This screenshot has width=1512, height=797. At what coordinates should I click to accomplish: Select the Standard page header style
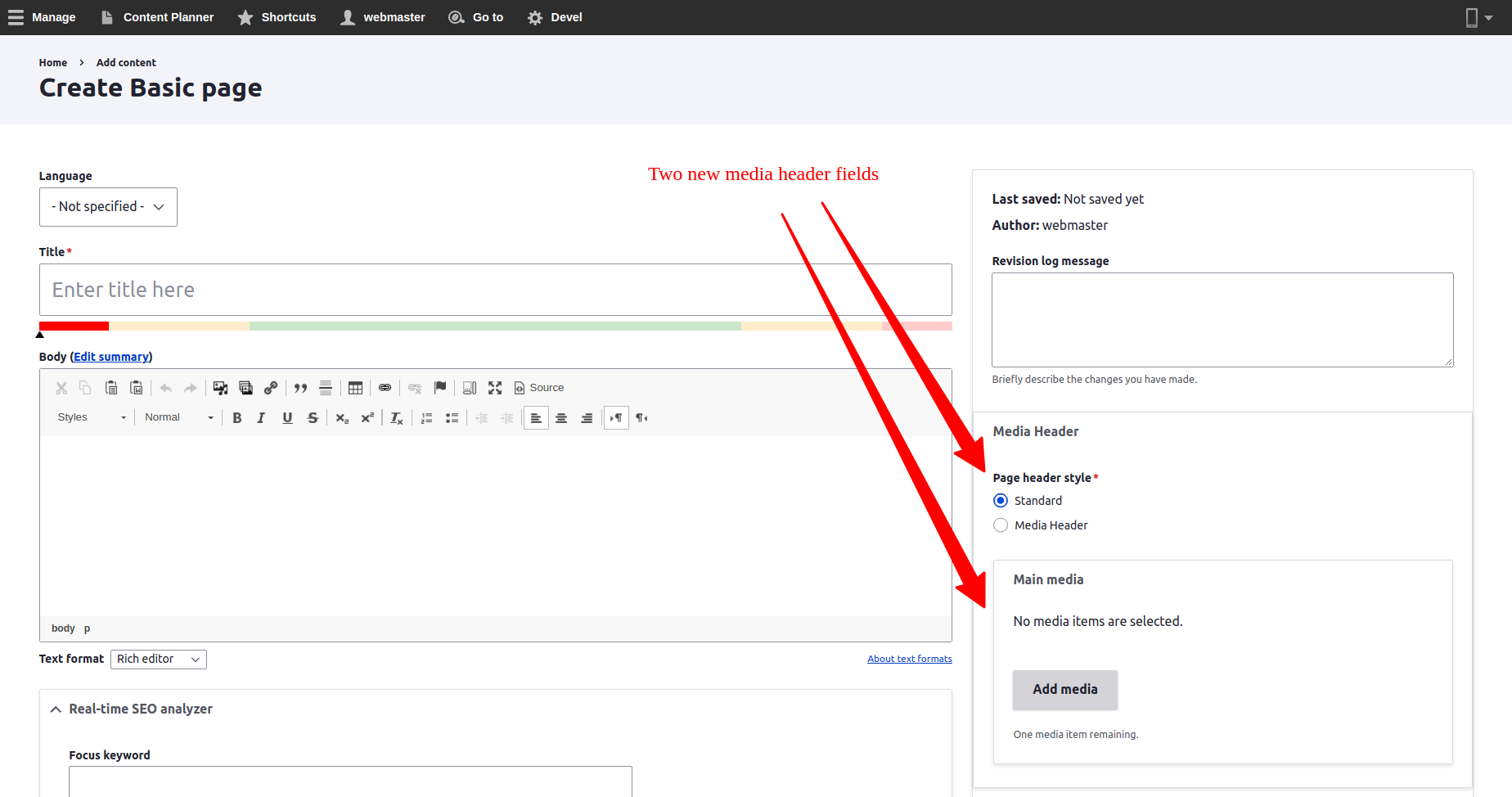[x=1001, y=501]
